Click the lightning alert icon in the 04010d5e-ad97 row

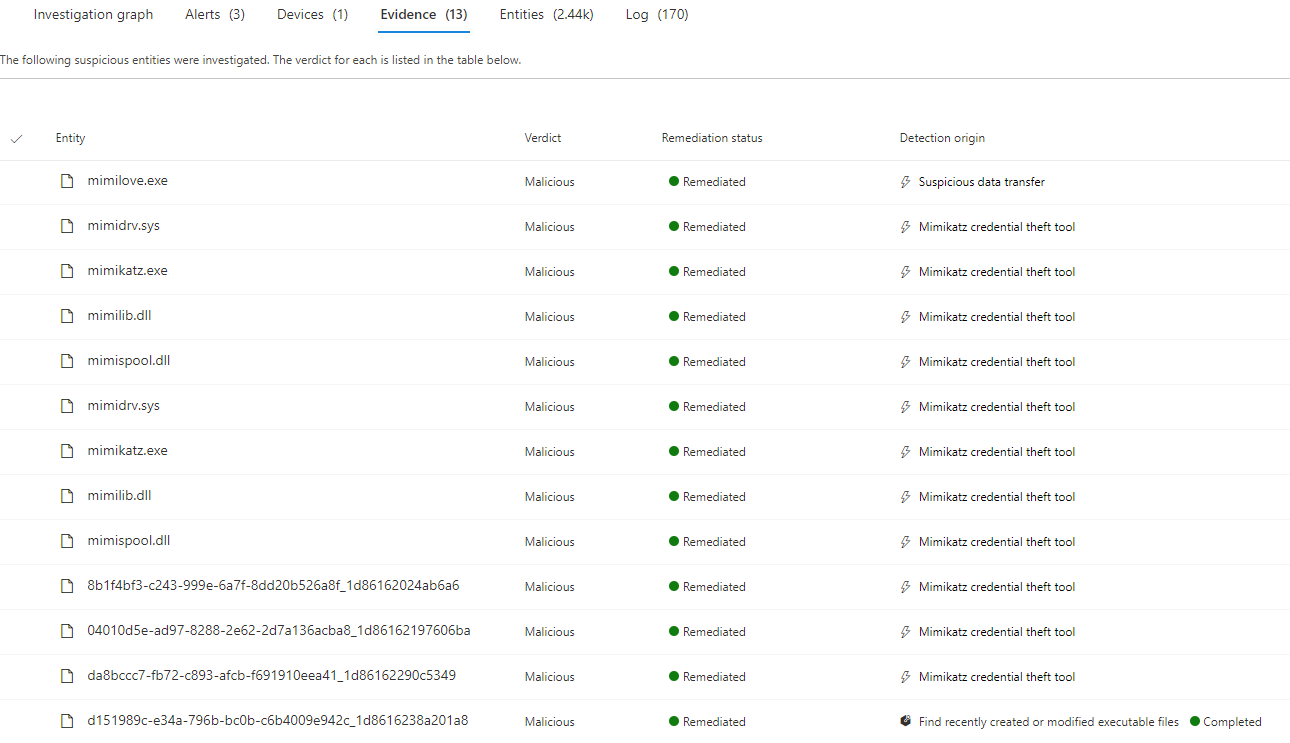(x=906, y=632)
